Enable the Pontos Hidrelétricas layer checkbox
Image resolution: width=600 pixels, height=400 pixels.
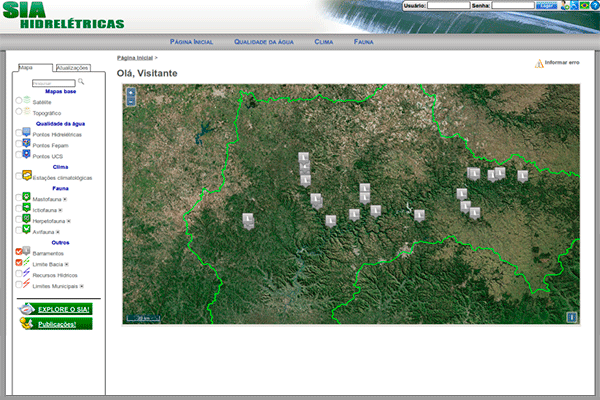[17, 133]
